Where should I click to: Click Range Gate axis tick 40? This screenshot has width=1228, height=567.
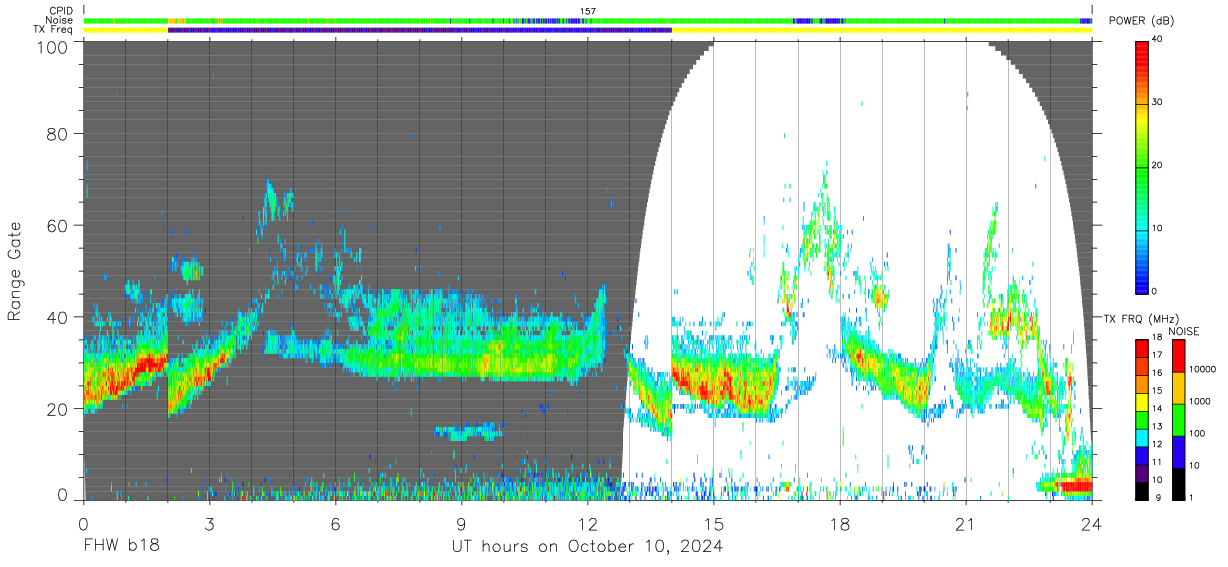[56, 316]
